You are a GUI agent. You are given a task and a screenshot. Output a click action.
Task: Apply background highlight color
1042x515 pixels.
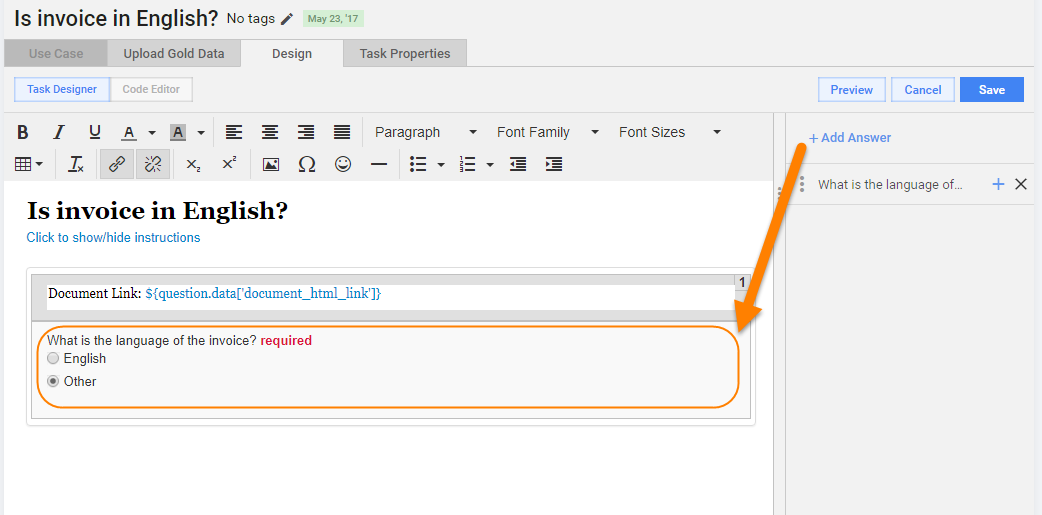pyautogui.click(x=177, y=132)
